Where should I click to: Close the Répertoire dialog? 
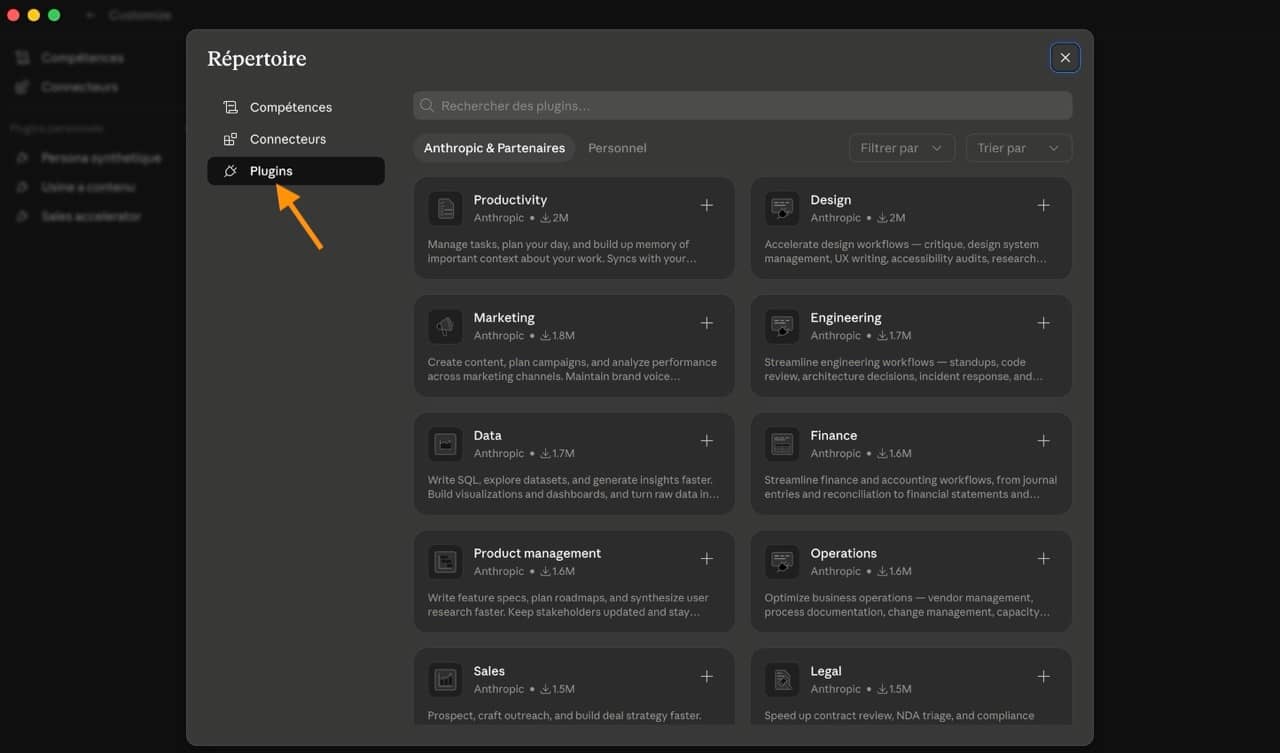click(1065, 58)
